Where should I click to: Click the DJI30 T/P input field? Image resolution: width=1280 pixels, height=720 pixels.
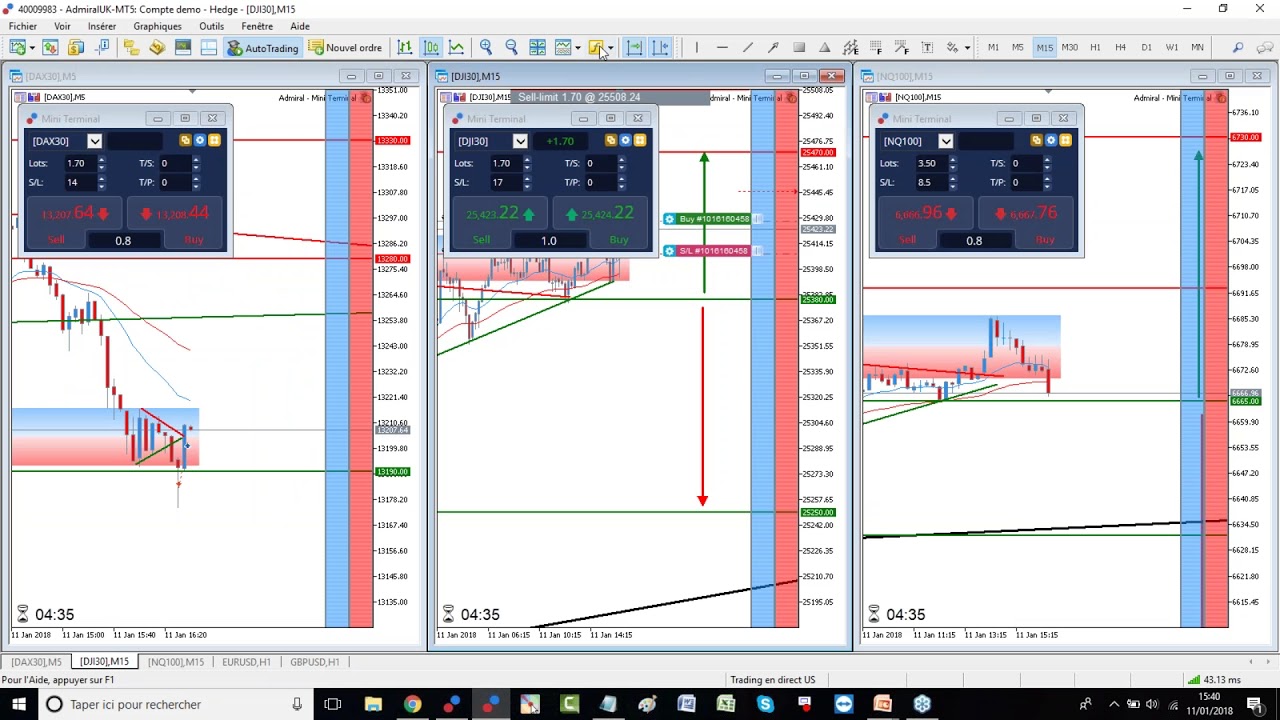click(x=599, y=182)
